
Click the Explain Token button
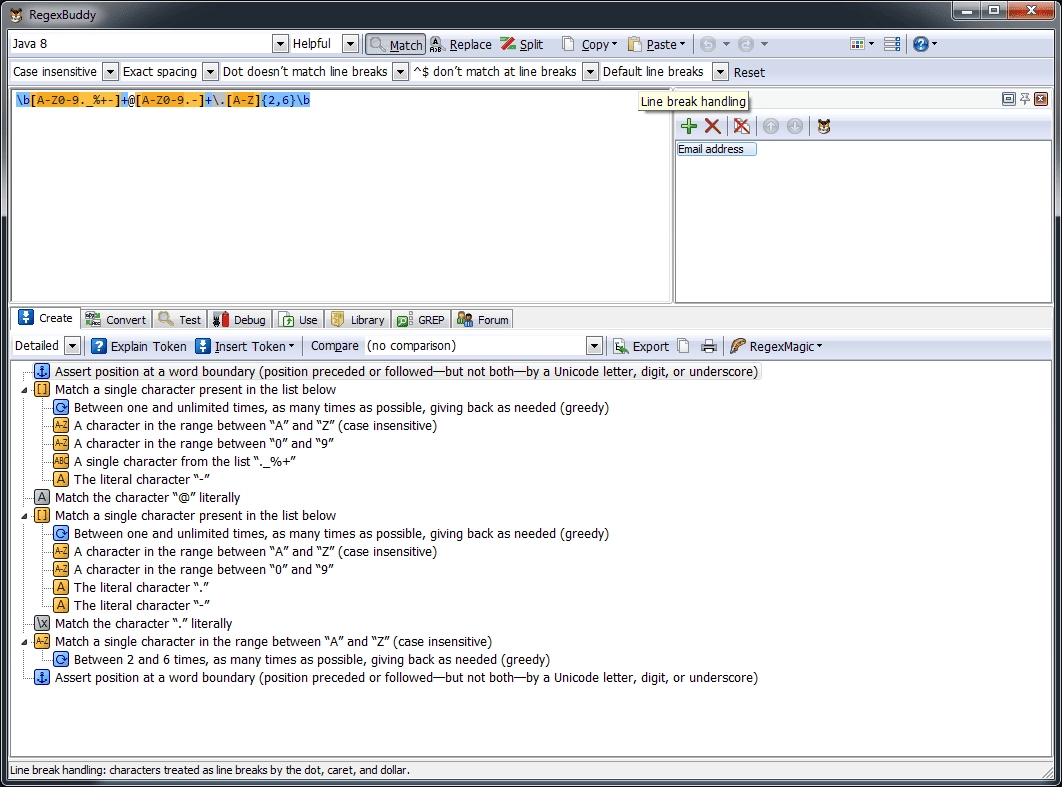coord(139,346)
